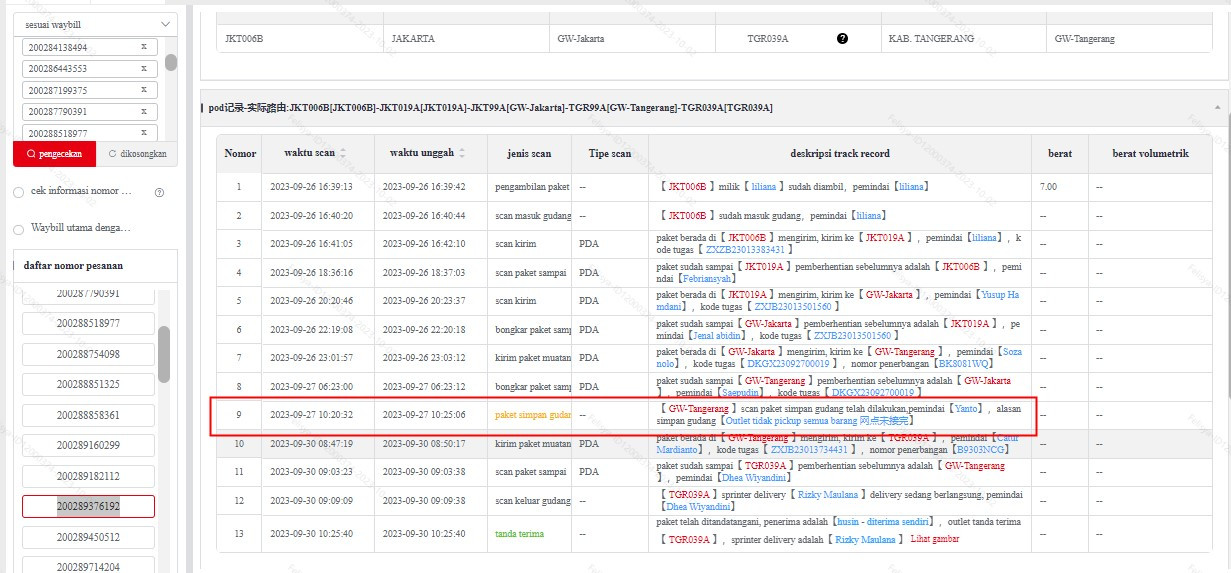Select order 200288858361 in the list
This screenshot has height=573, width=1231.
pos(88,415)
